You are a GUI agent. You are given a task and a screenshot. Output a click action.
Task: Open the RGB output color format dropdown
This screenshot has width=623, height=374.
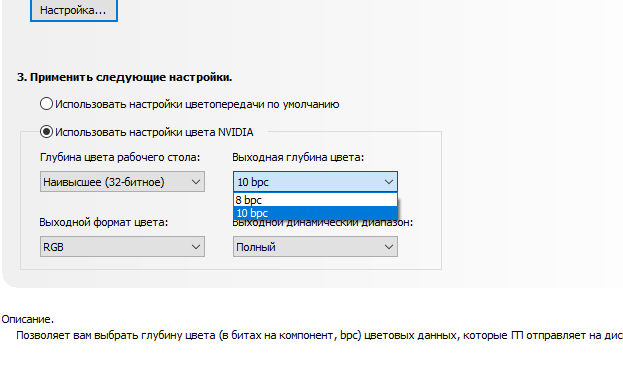(x=122, y=247)
